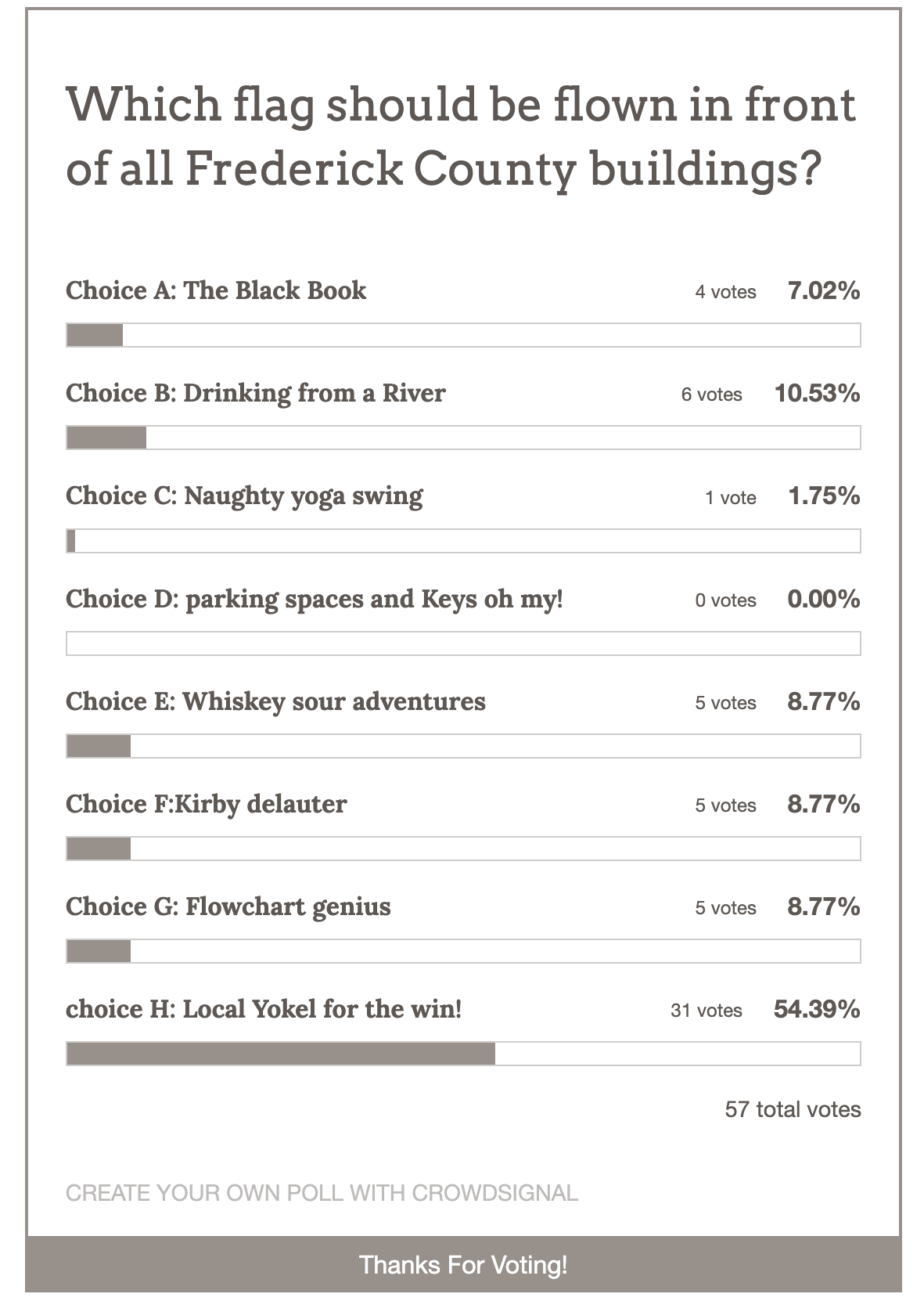This screenshot has width=924, height=1301.
Task: Click Choice G: Flowchart genius text
Action: pyautogui.click(x=228, y=906)
